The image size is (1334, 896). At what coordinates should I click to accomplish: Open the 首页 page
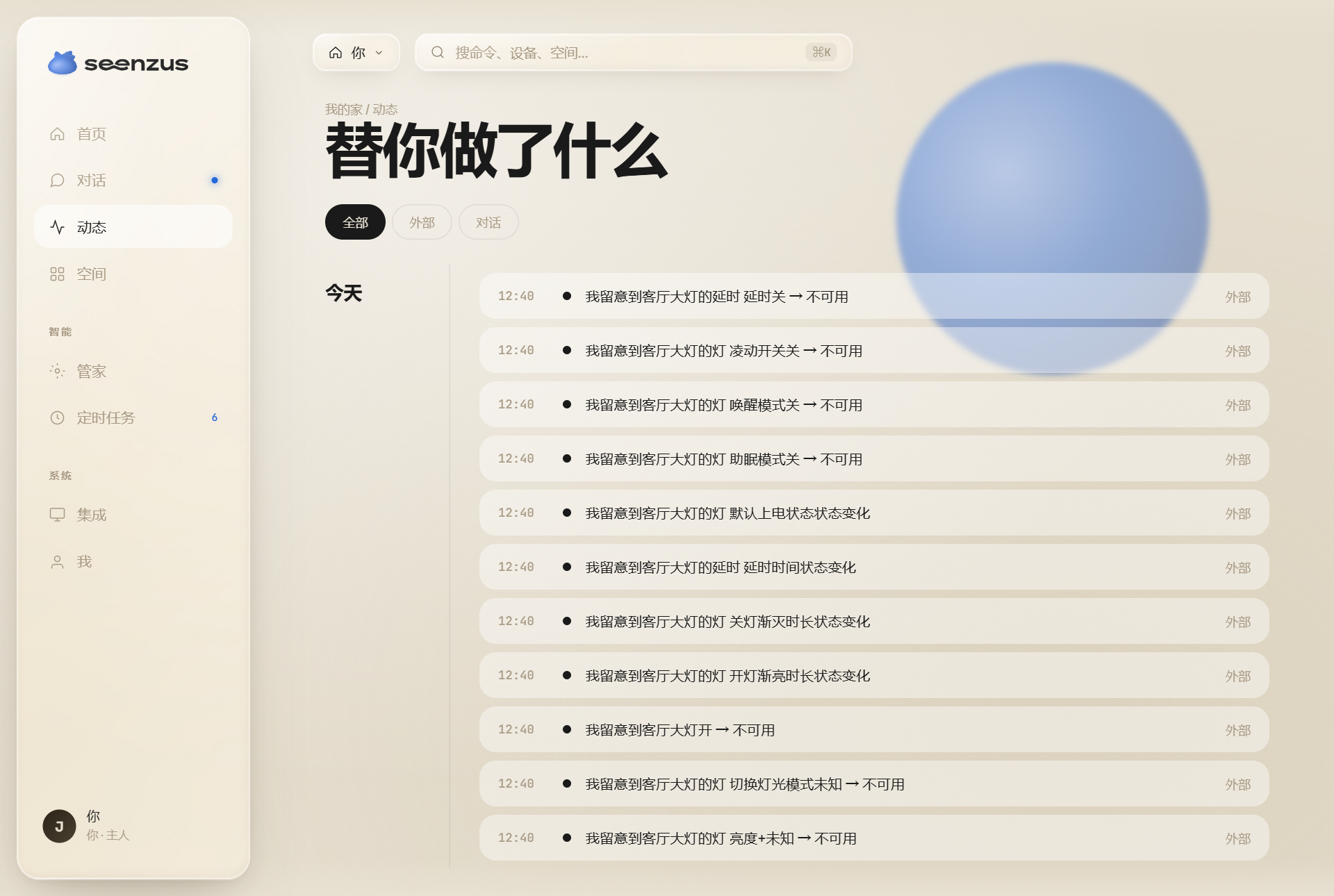click(x=133, y=133)
